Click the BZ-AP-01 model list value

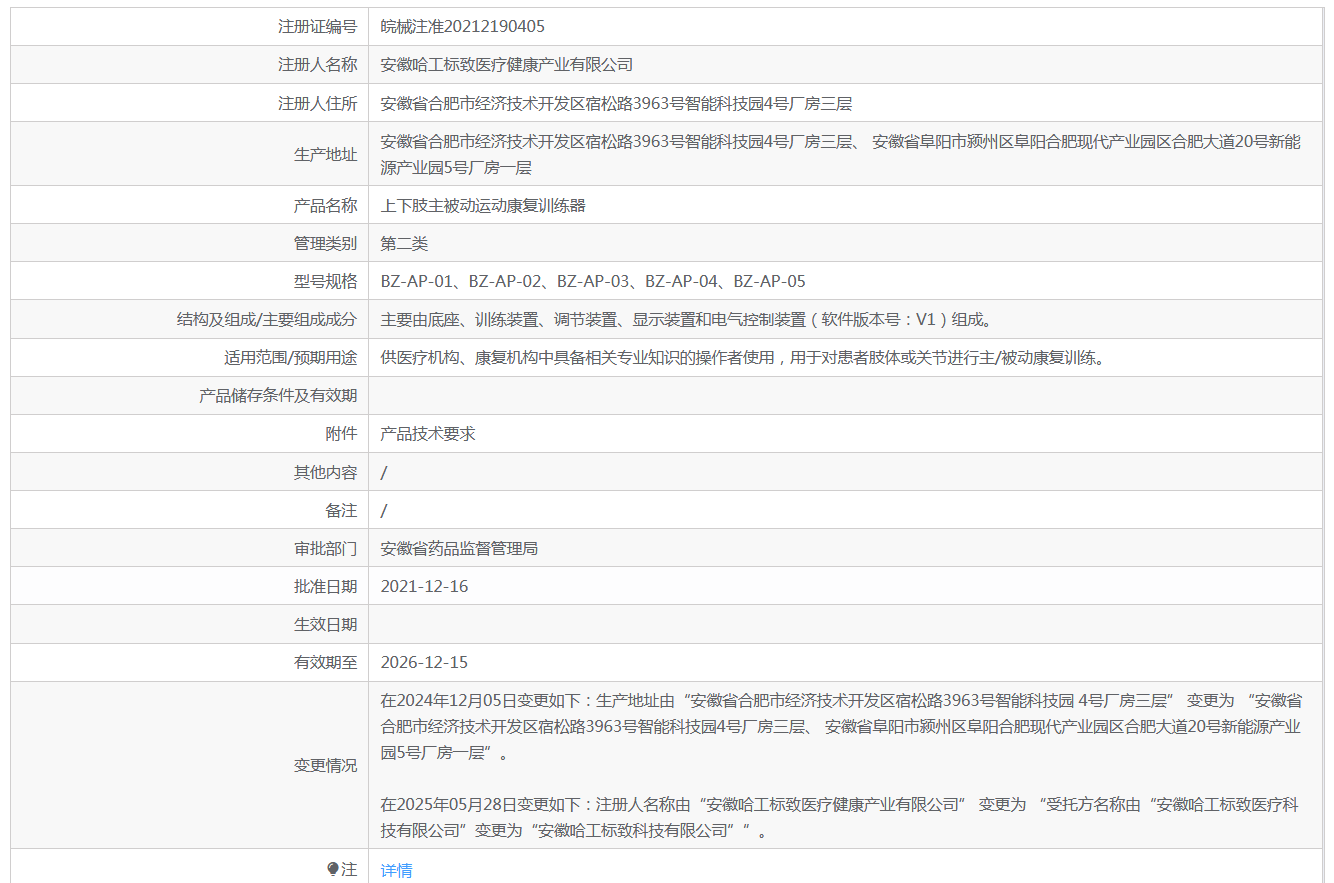coord(593,281)
